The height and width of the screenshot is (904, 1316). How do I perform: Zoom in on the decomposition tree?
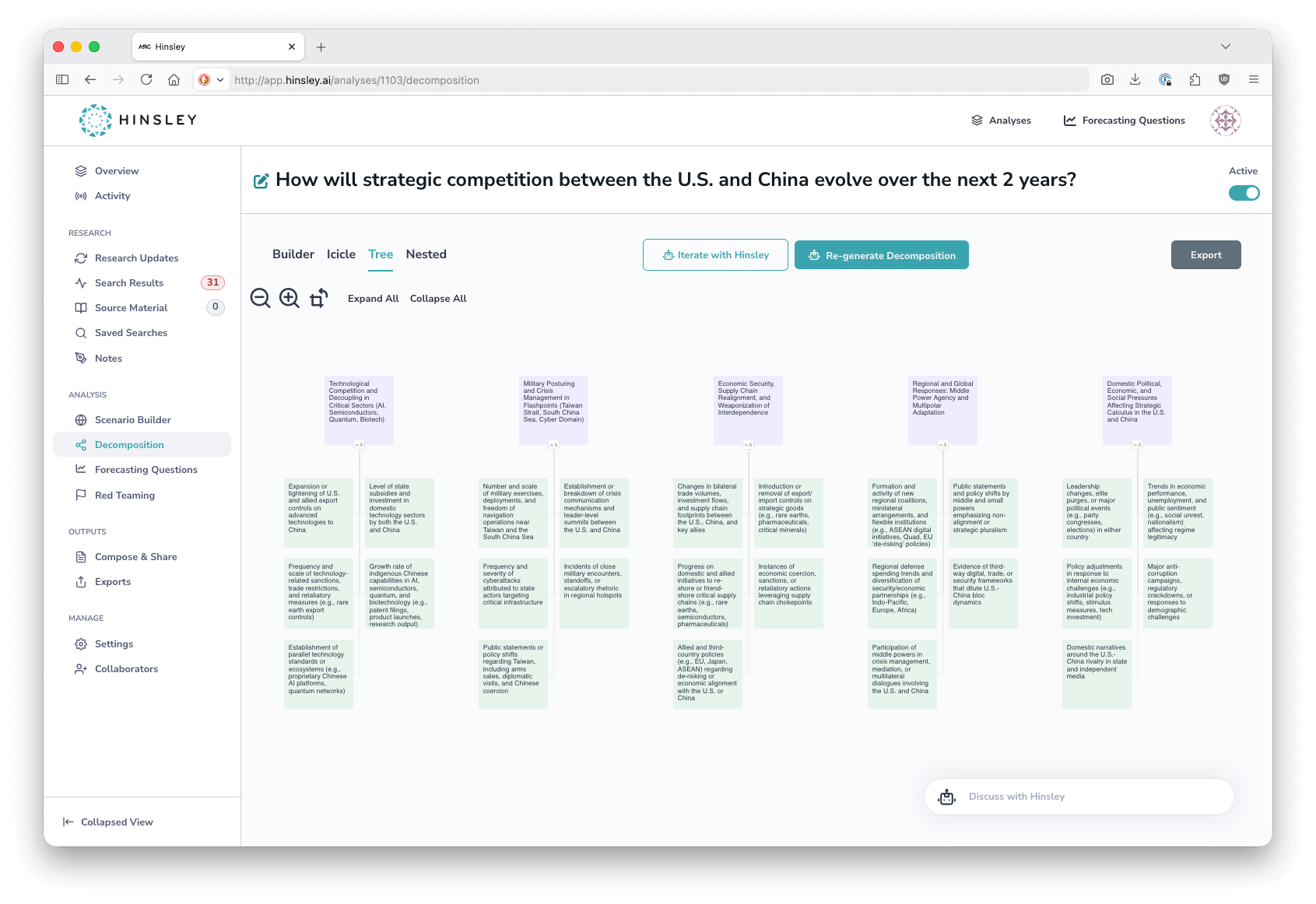click(x=289, y=298)
